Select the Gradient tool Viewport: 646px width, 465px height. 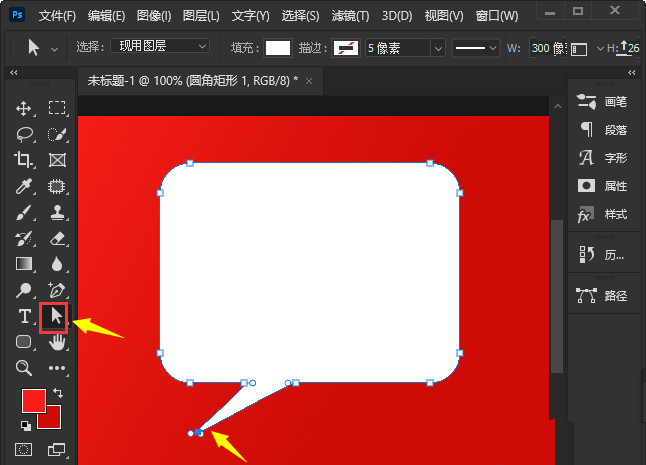tap(24, 264)
